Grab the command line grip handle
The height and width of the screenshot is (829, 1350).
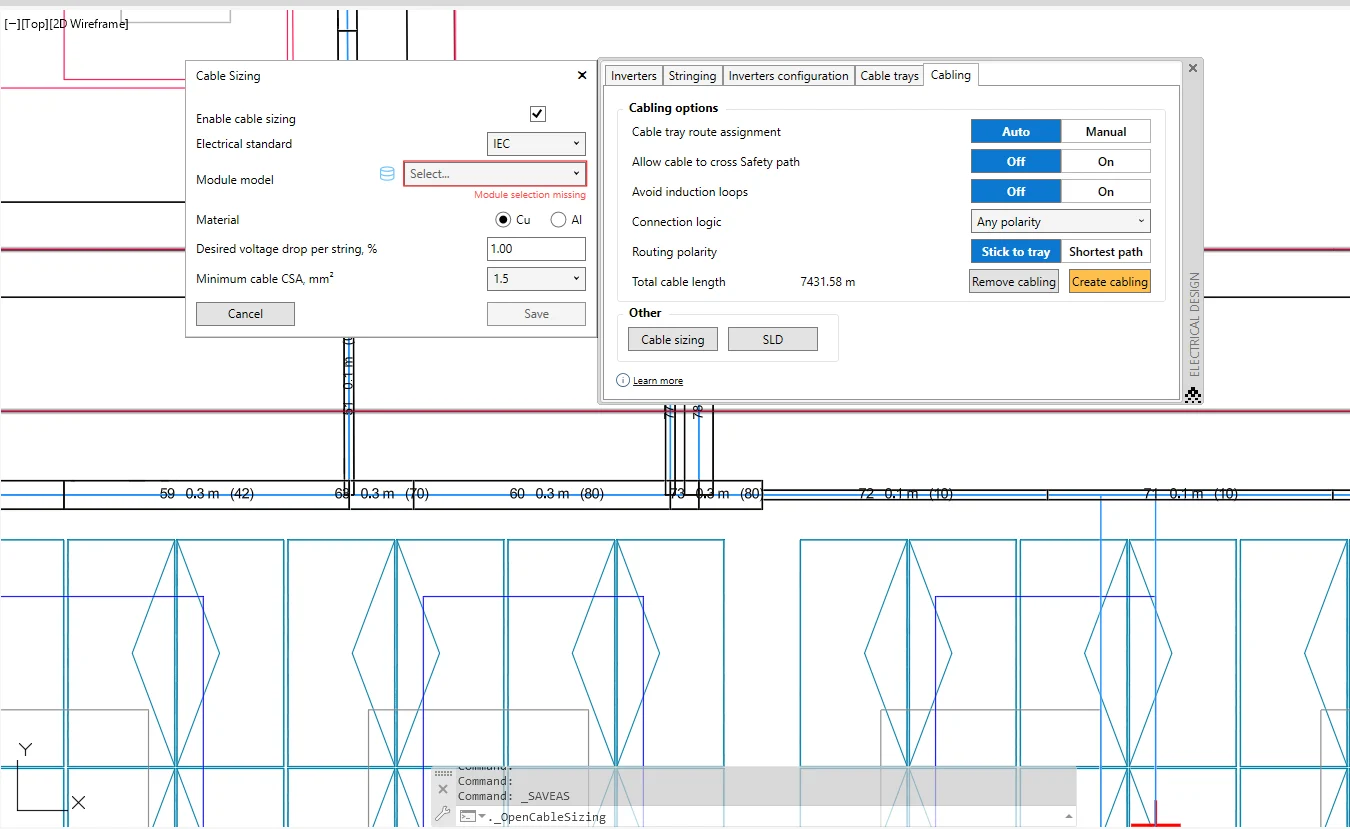click(443, 773)
